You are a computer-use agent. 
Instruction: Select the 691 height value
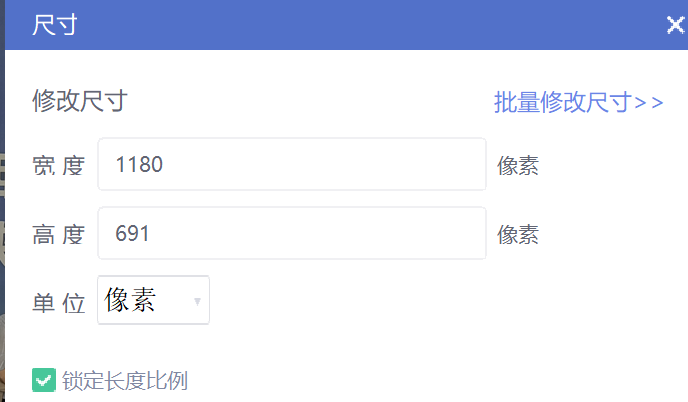point(133,233)
